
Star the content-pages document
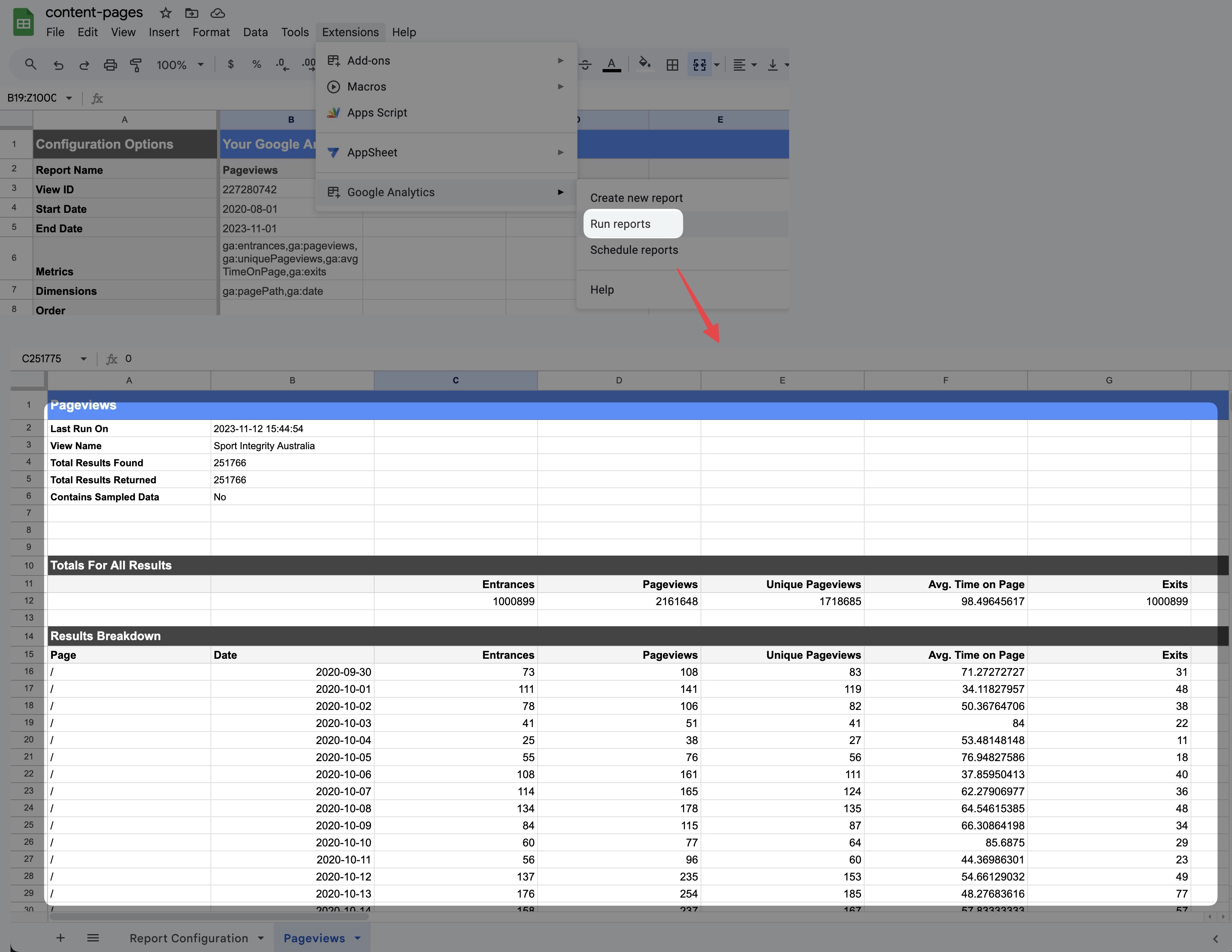coord(165,13)
